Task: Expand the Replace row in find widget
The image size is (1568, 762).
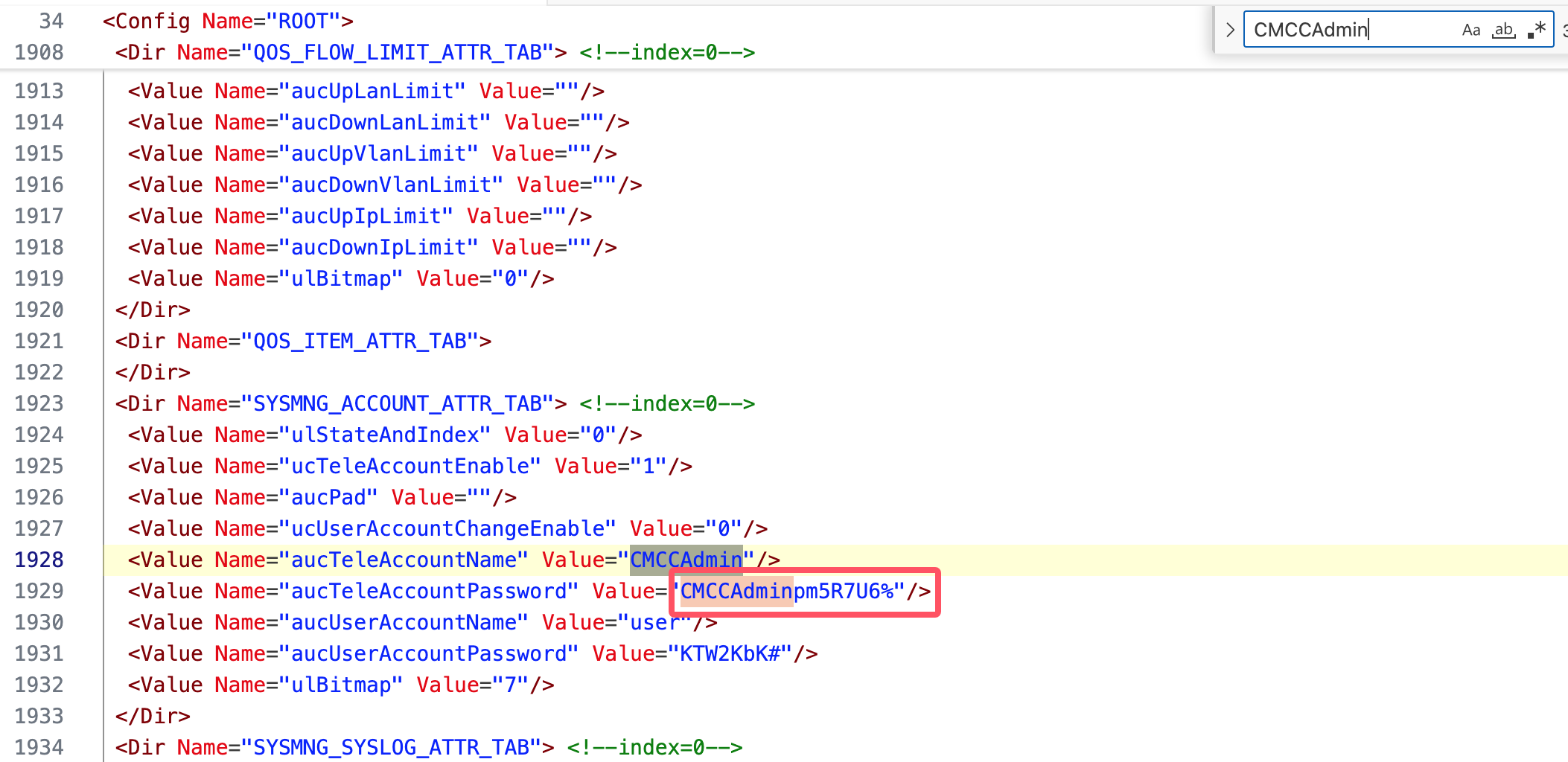Action: point(1230,30)
